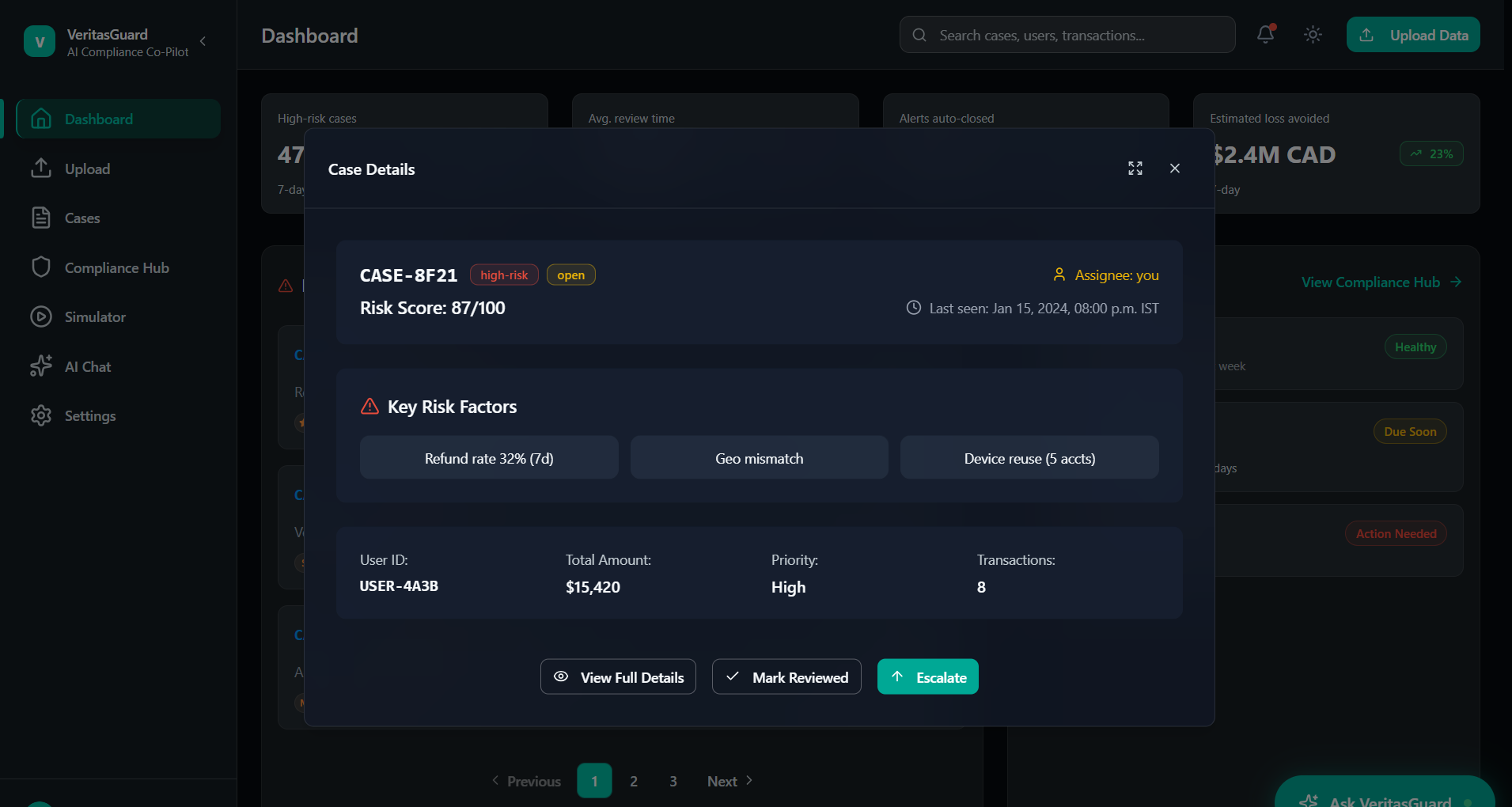Collapse the sidebar with the chevron arrow
This screenshot has width=1512, height=807.
pos(203,41)
